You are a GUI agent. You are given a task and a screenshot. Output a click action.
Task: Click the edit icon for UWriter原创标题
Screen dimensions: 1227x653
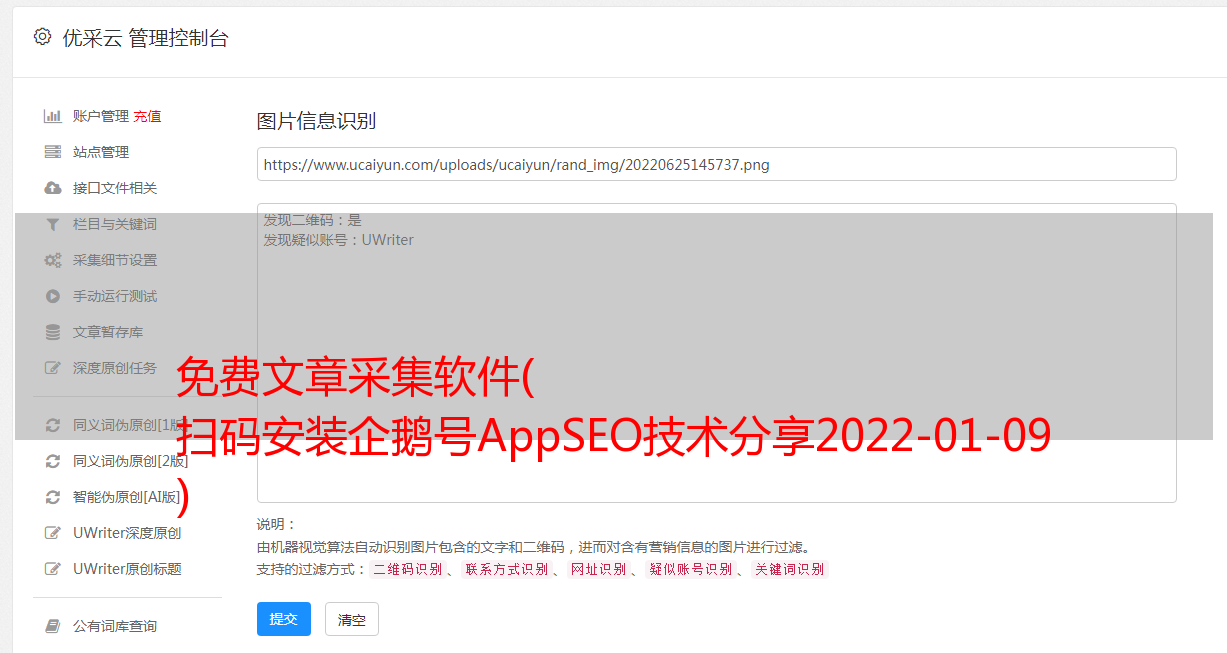53,569
